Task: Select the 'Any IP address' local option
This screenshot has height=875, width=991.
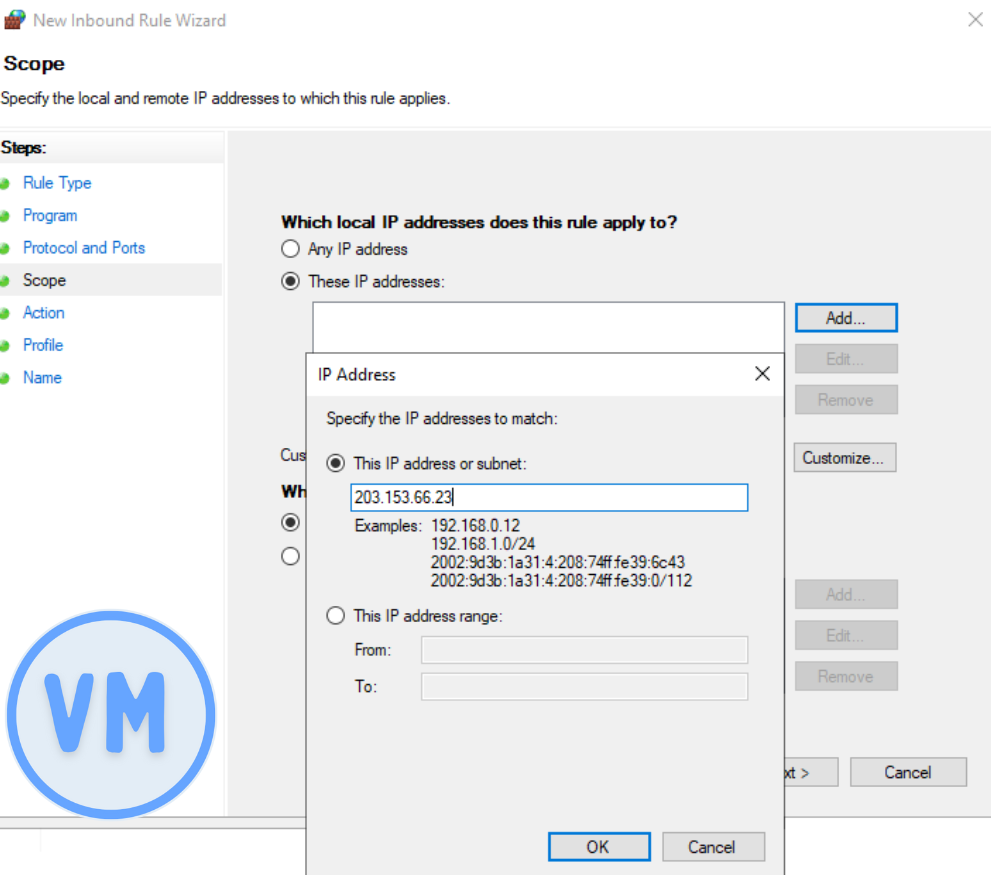Action: 291,249
